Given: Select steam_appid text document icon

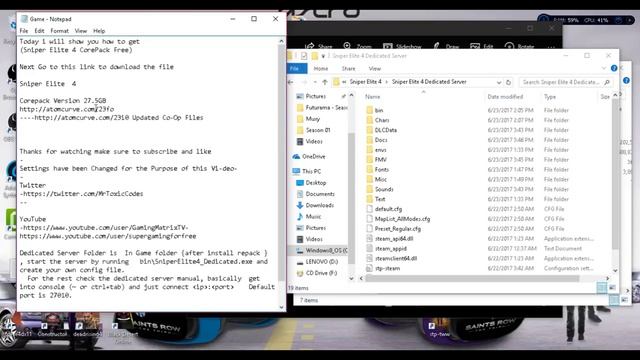Looking at the screenshot, I should pyautogui.click(x=369, y=249).
